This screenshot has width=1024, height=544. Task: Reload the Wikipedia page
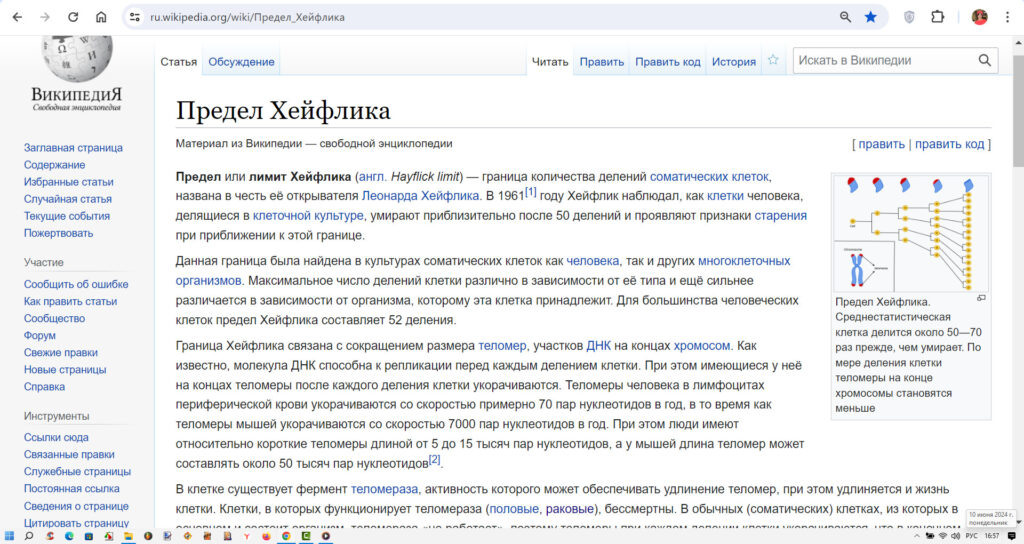(x=73, y=17)
